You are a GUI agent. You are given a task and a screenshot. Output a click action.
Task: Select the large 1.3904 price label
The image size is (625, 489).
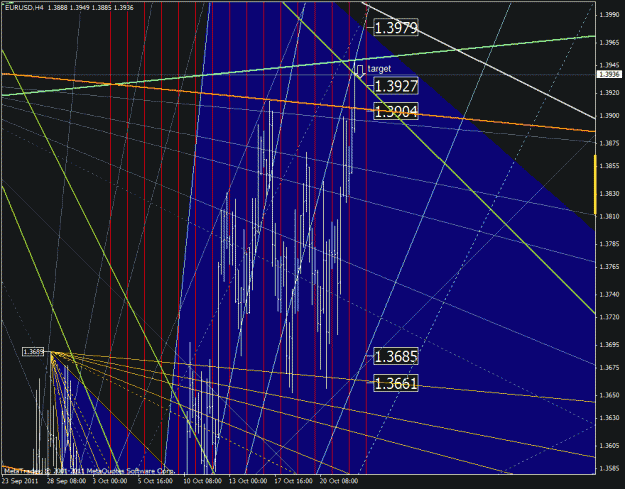point(396,111)
